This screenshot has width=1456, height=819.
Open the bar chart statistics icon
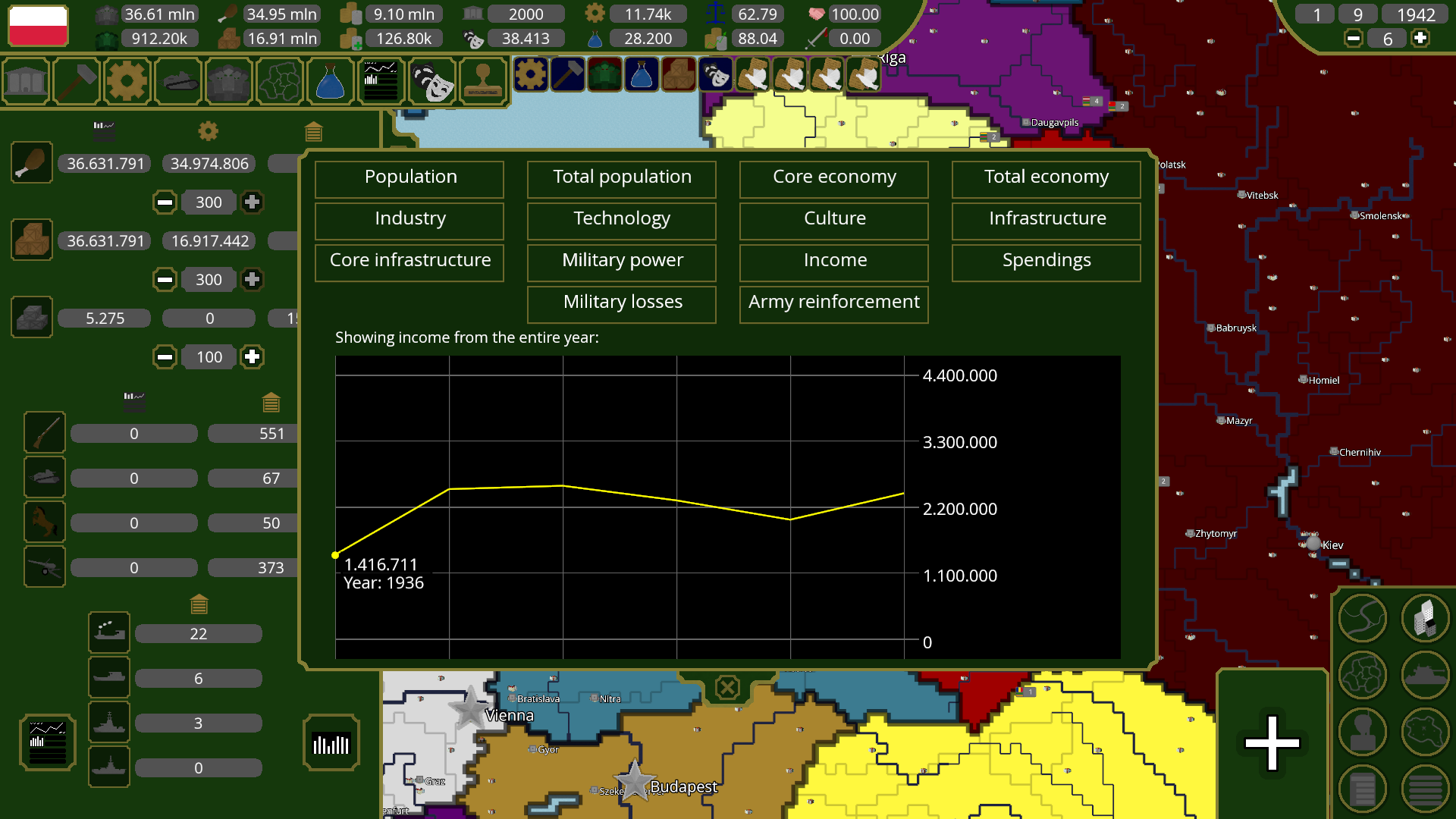[331, 743]
